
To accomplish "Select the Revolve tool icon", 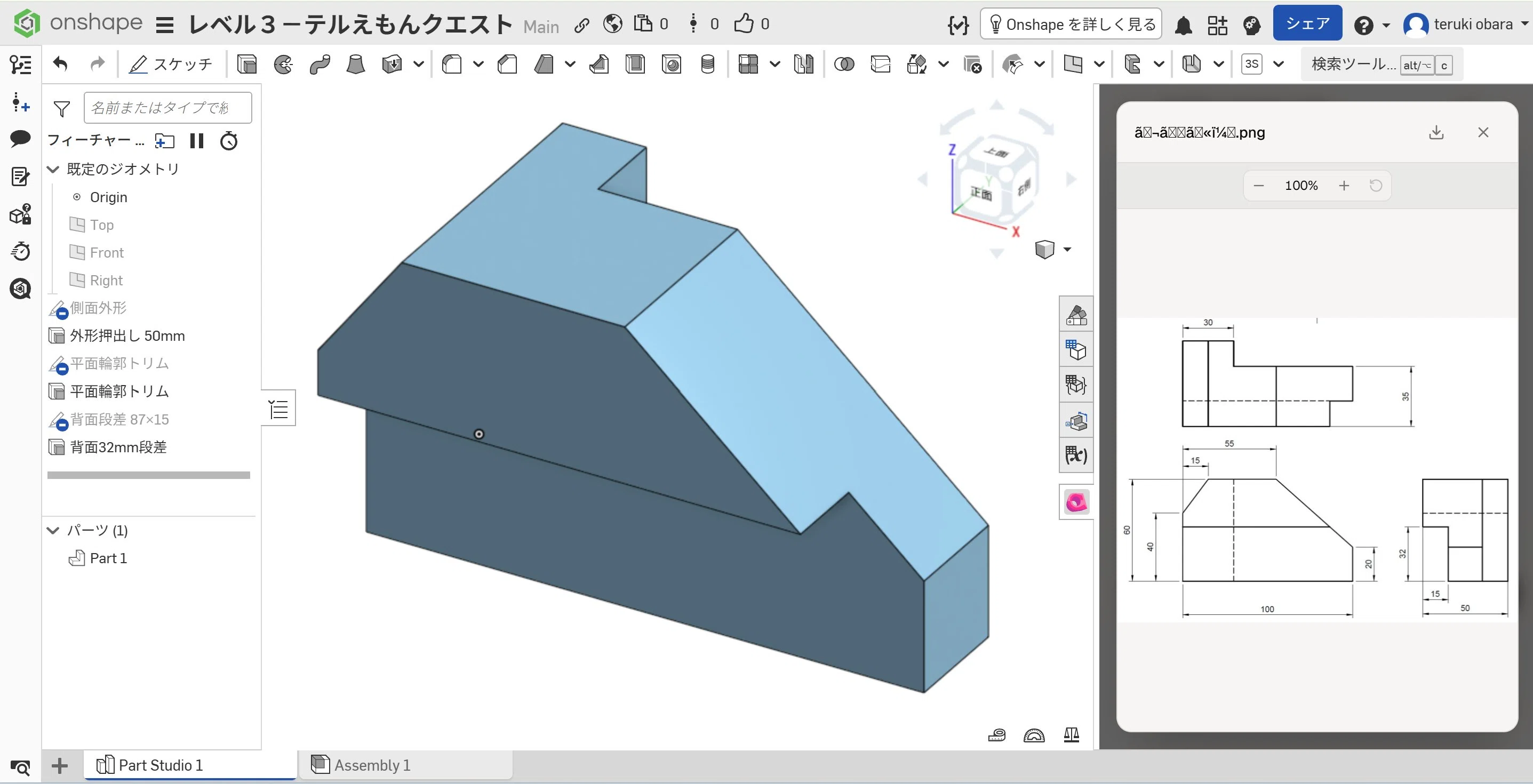I will [283, 63].
